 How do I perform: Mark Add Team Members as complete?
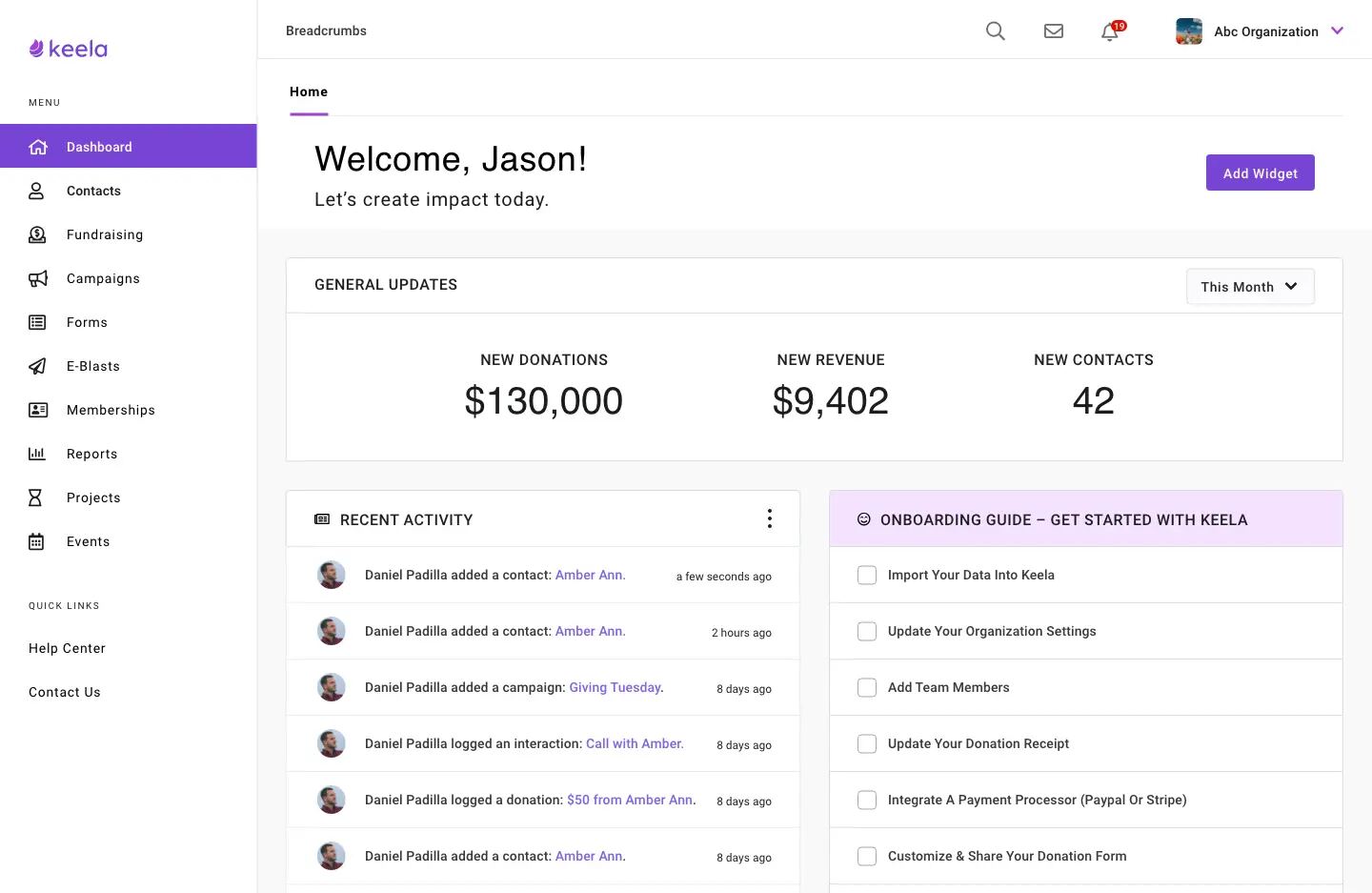(x=867, y=687)
